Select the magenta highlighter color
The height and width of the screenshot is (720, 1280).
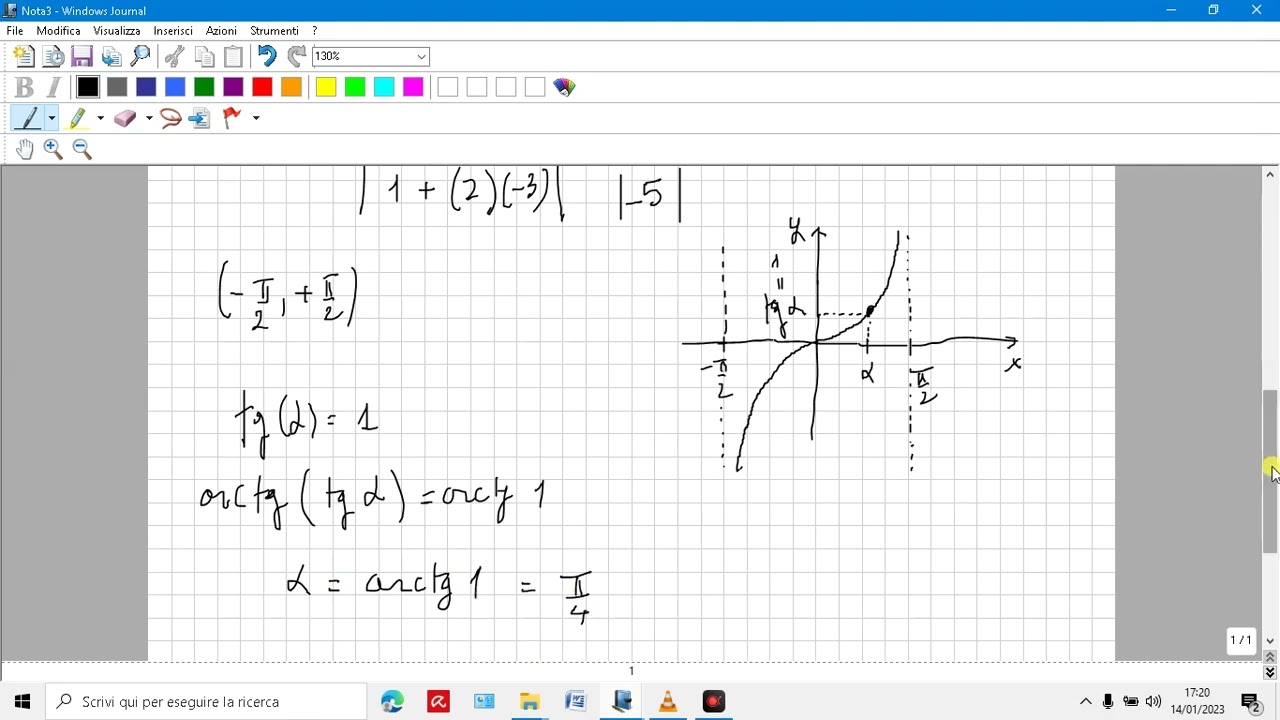[x=413, y=87]
